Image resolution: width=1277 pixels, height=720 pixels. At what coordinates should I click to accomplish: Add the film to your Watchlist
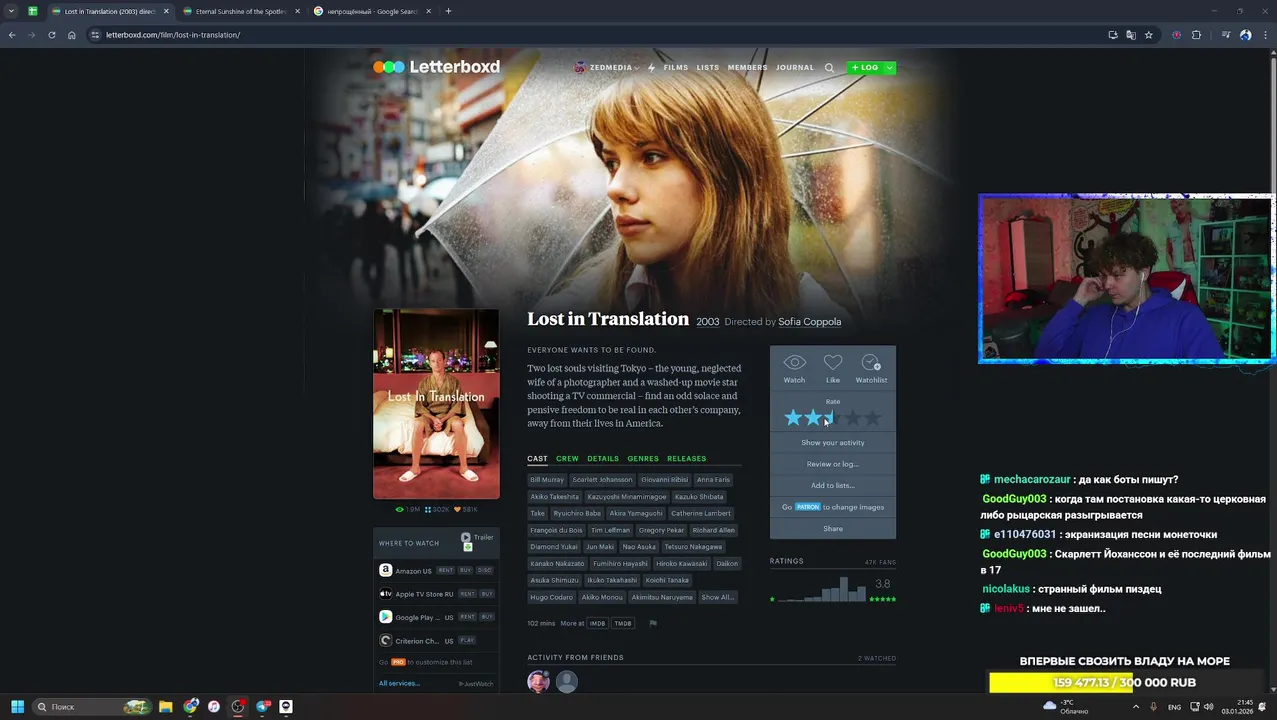(x=871, y=363)
